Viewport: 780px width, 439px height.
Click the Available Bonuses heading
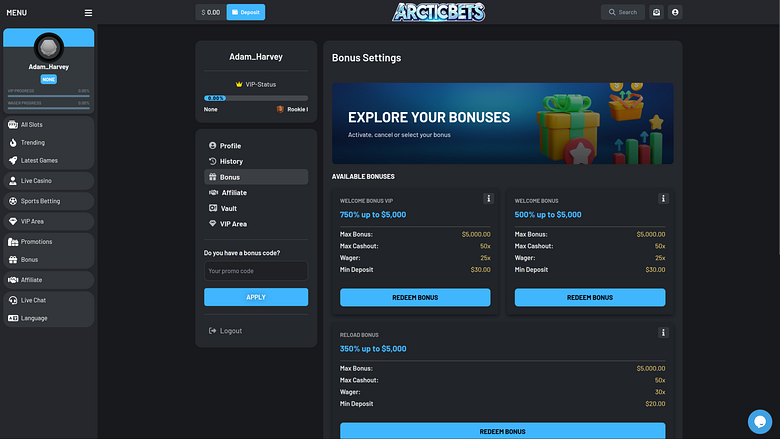[x=363, y=176]
